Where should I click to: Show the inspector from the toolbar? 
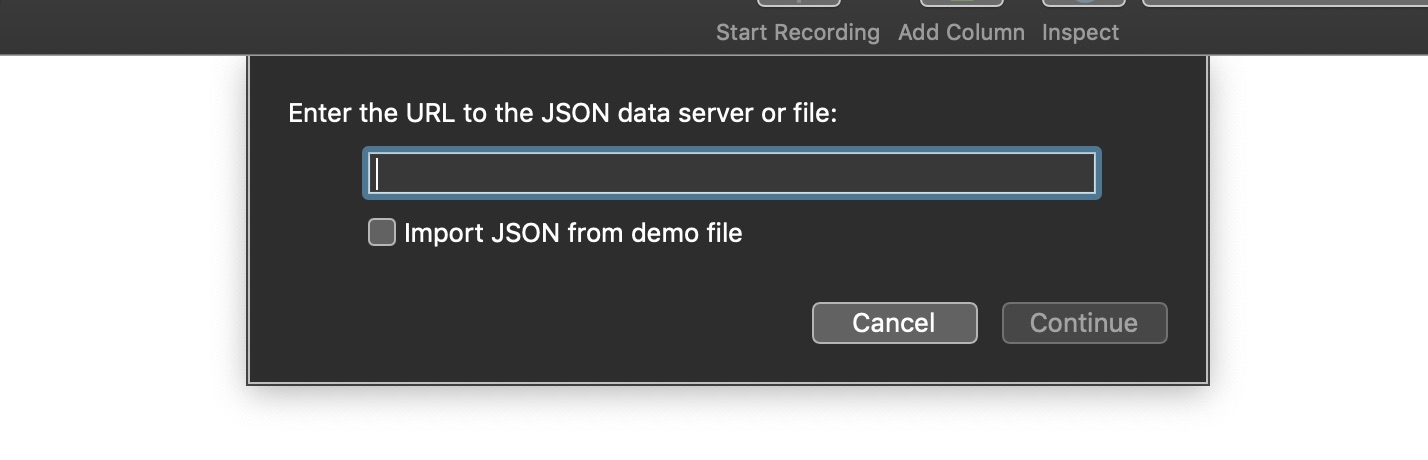(x=1083, y=4)
